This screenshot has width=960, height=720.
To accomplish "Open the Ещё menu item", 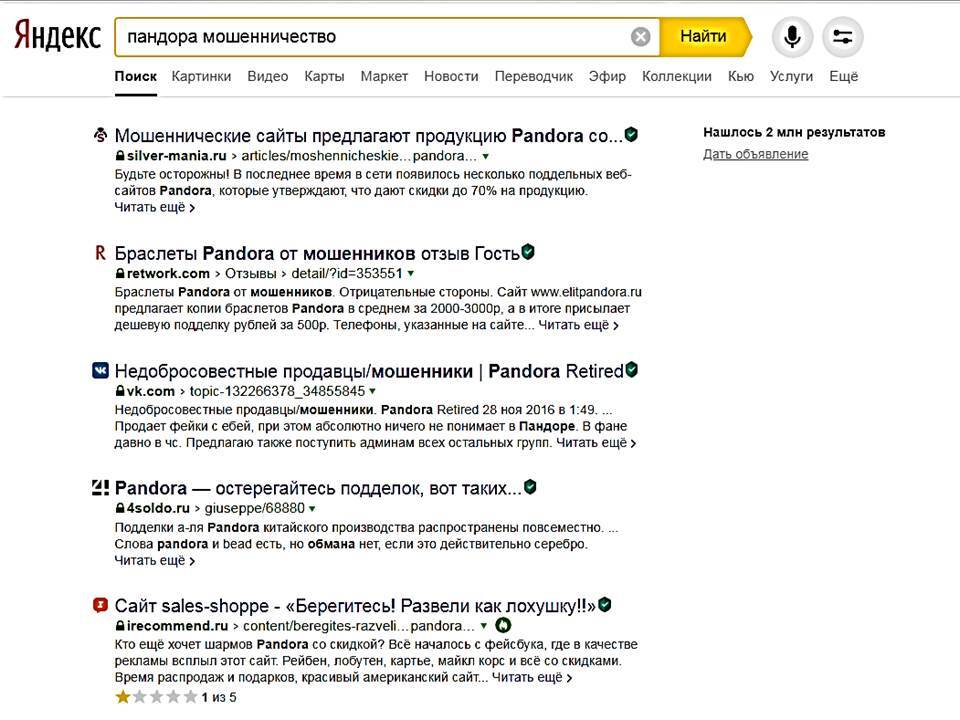I will [x=843, y=76].
